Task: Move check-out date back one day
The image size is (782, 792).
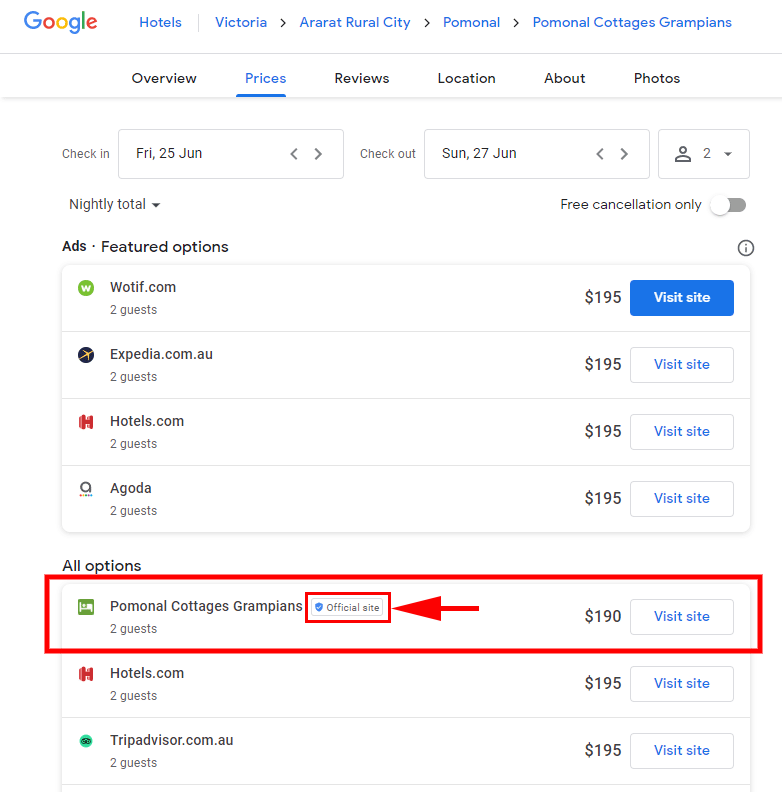Action: pos(600,154)
